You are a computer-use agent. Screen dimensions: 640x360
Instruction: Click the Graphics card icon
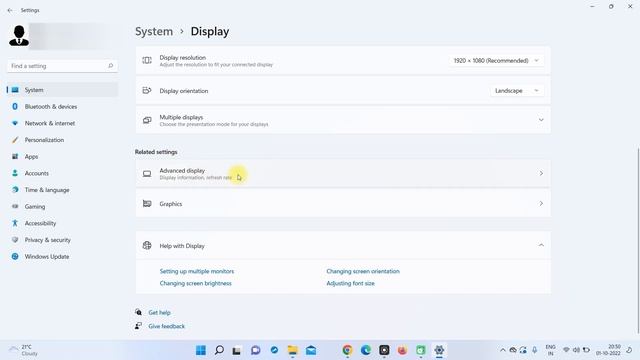pyautogui.click(x=147, y=203)
